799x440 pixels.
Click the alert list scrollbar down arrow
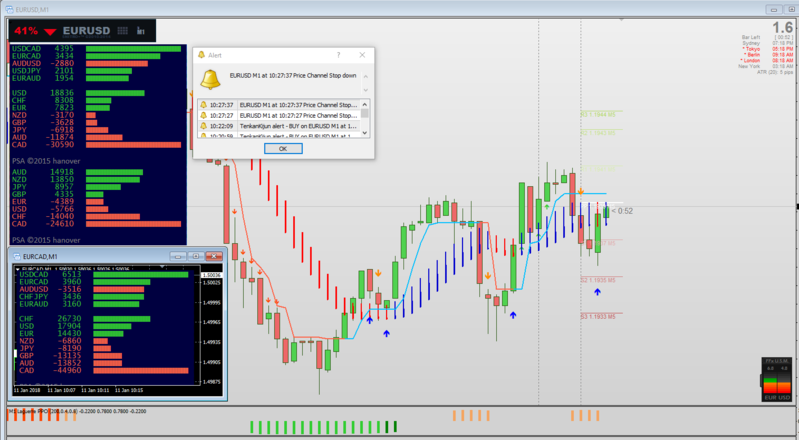click(364, 133)
